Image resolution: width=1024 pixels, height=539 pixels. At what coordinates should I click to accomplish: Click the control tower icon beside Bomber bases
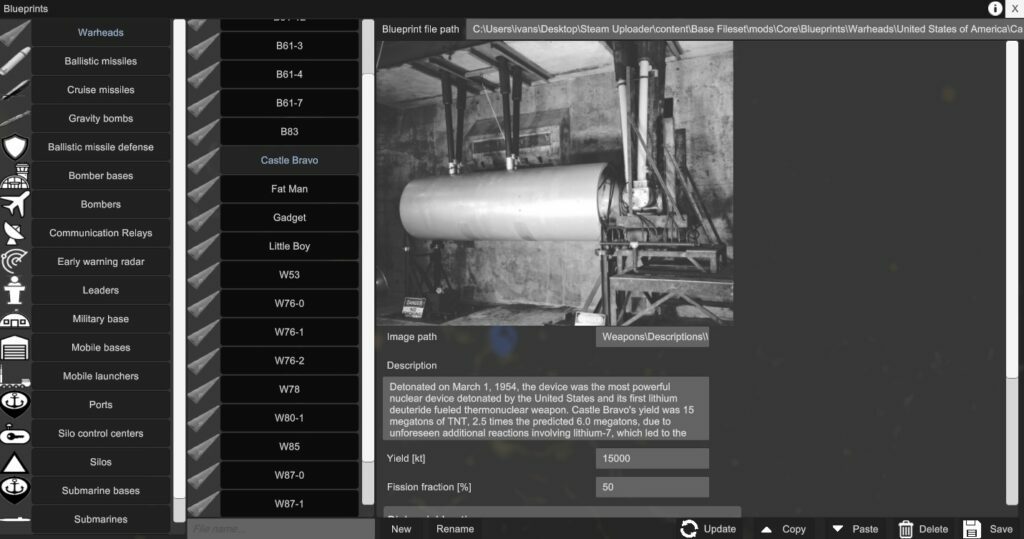coord(15,176)
